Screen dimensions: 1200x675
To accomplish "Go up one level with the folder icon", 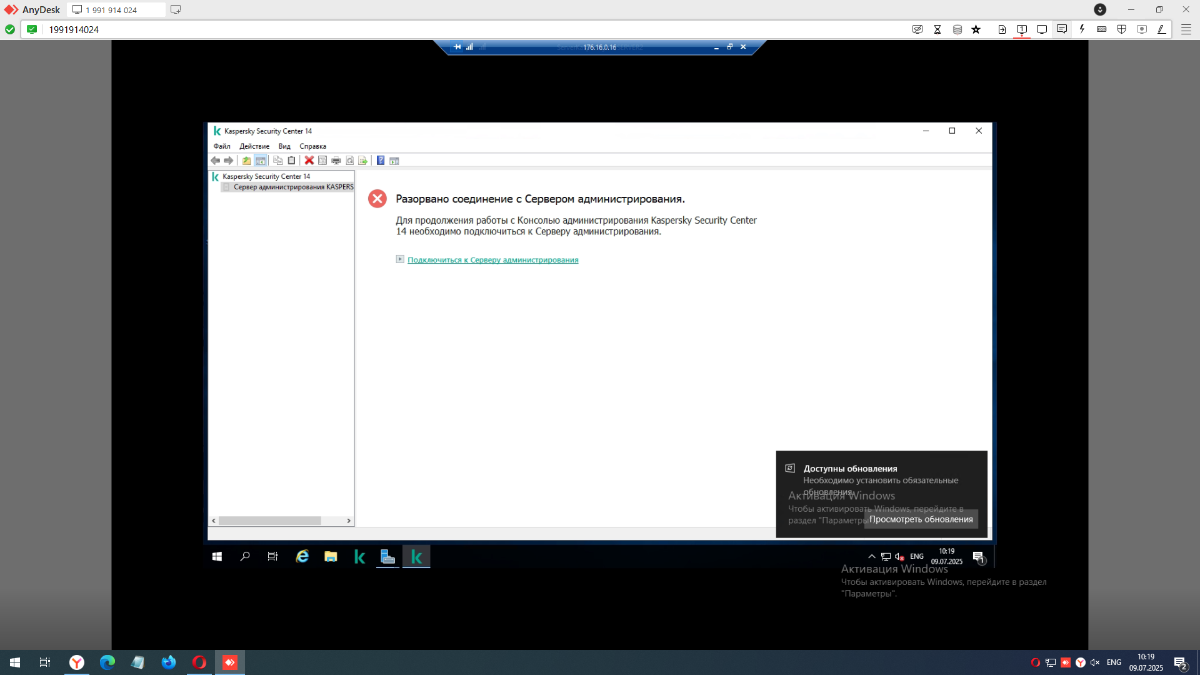I will tap(247, 160).
